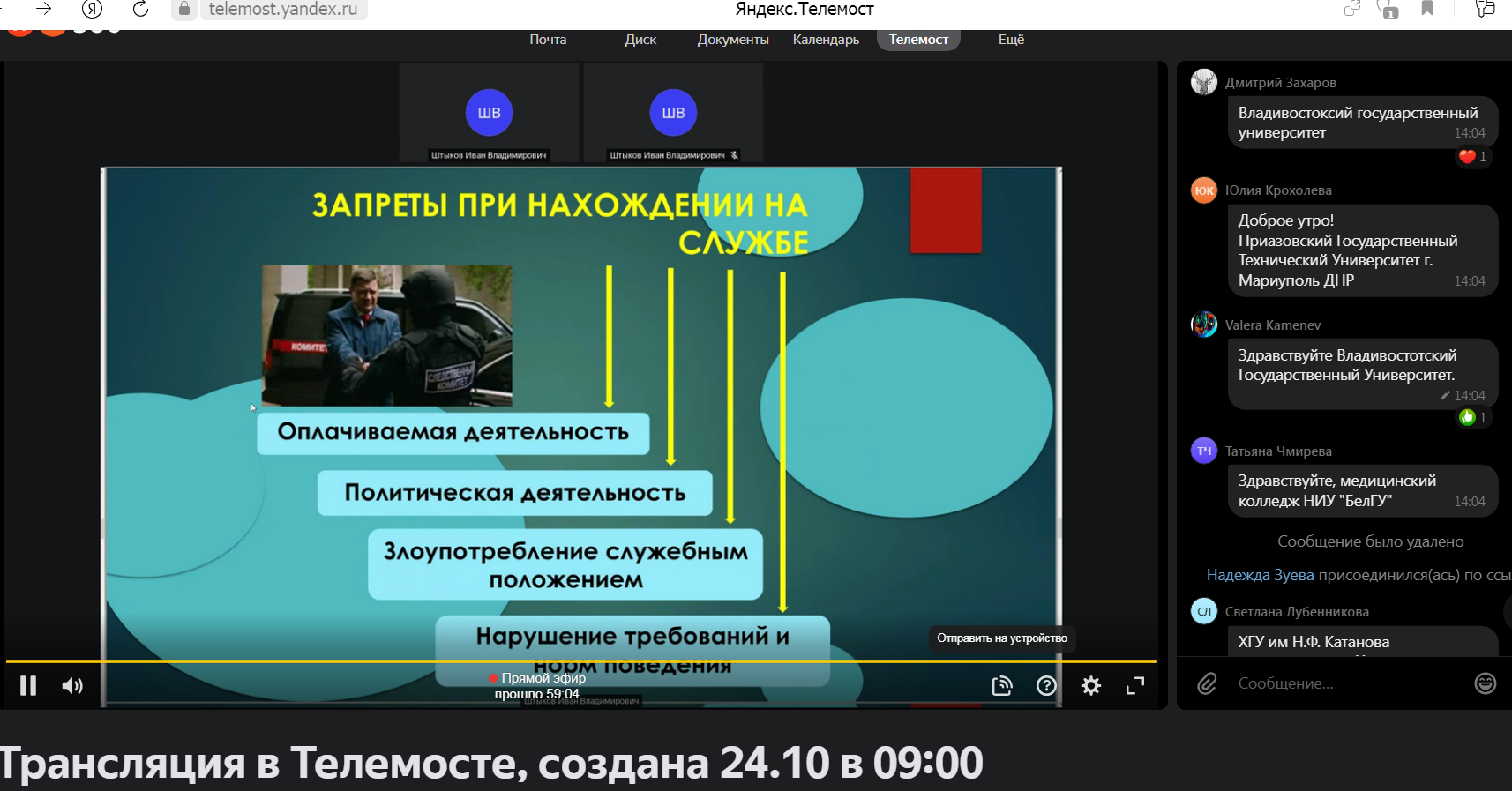The height and width of the screenshot is (791, 1512).
Task: Reload the page with the browser refresh icon
Action: [x=140, y=9]
